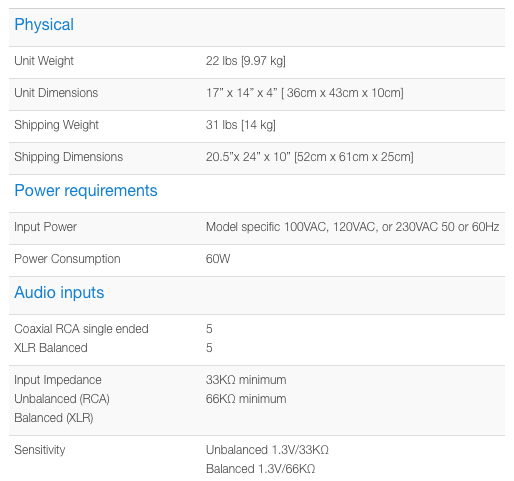The width and height of the screenshot is (514, 481).
Task: Select the Power Consumption label
Action: tap(67, 259)
